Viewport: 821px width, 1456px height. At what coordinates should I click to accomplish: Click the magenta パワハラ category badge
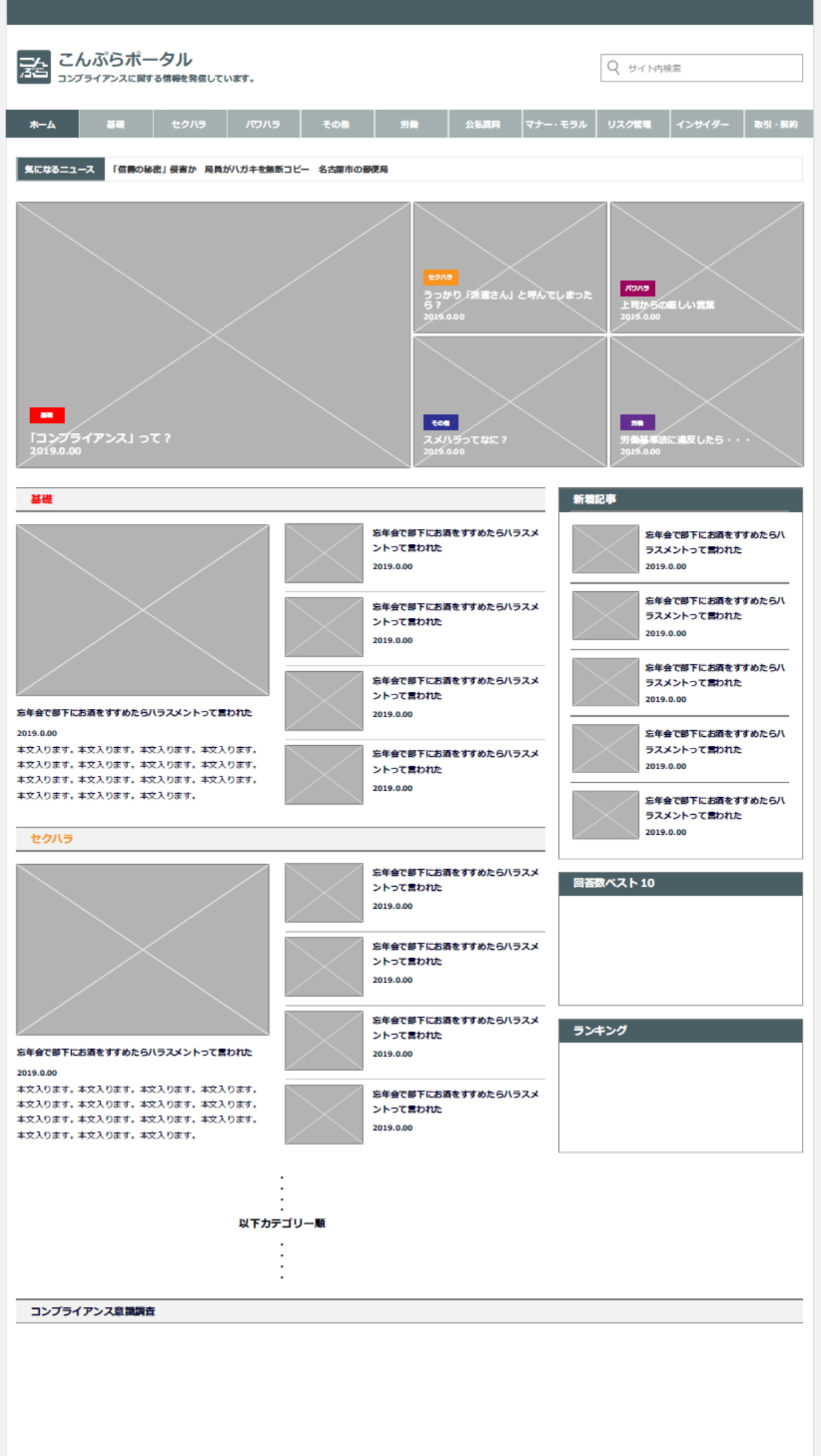pos(637,288)
